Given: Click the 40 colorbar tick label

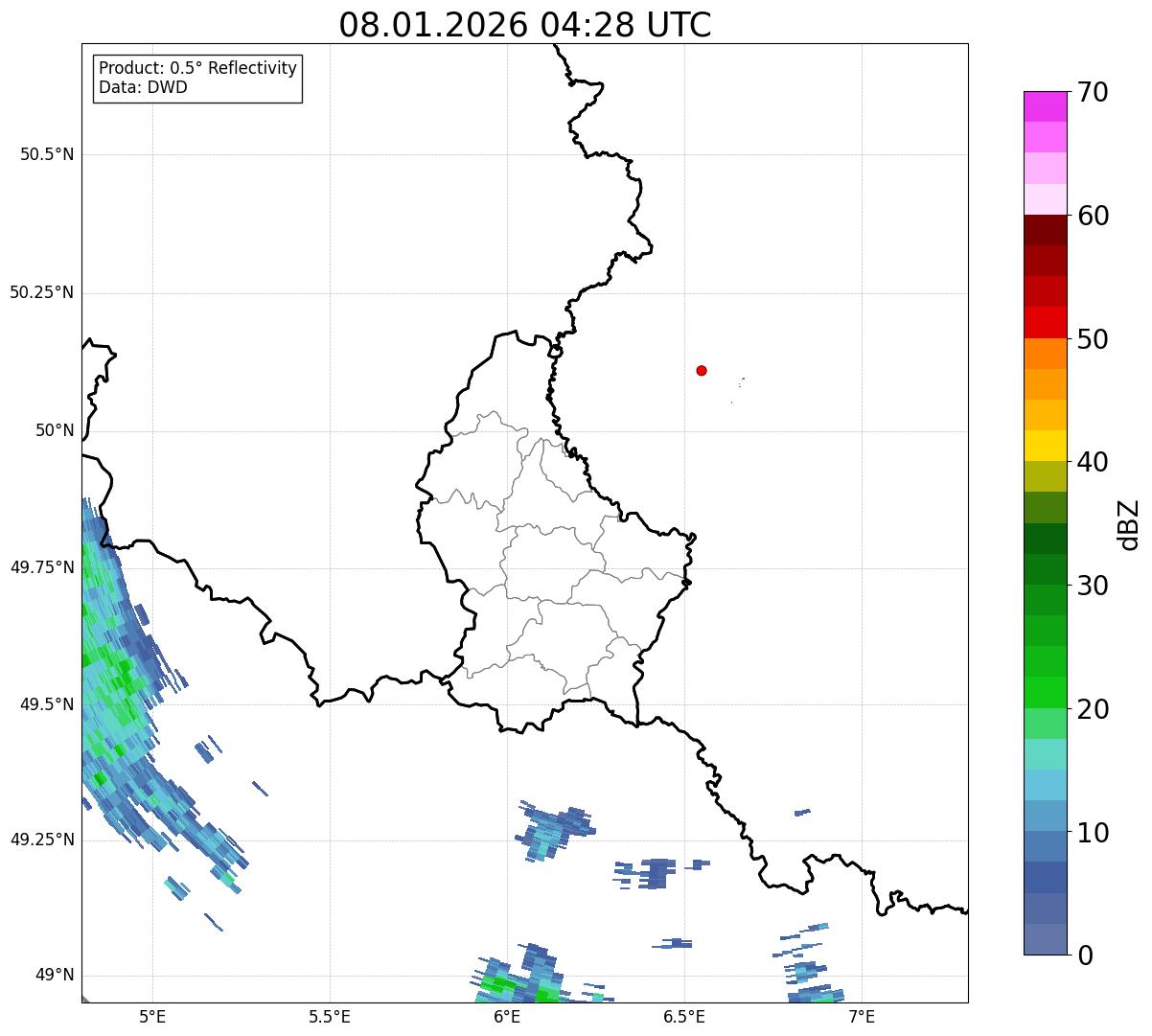Looking at the screenshot, I should 1094,462.
